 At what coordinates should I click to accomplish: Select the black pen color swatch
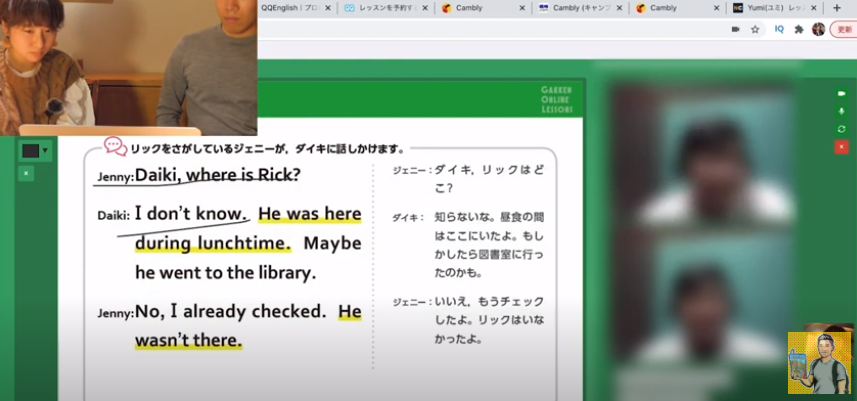[x=30, y=151]
